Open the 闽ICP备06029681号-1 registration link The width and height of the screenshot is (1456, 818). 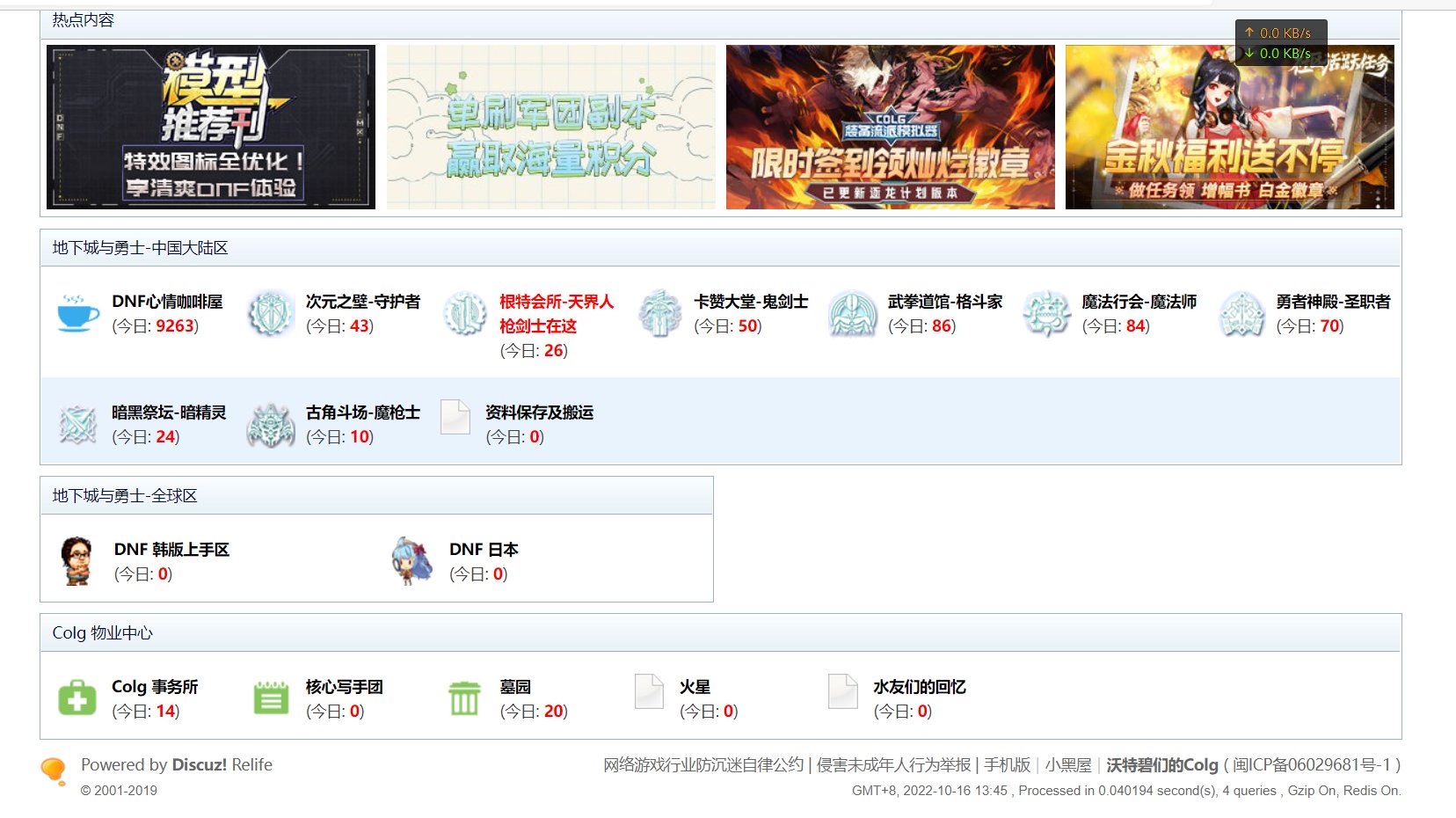pos(1312,765)
